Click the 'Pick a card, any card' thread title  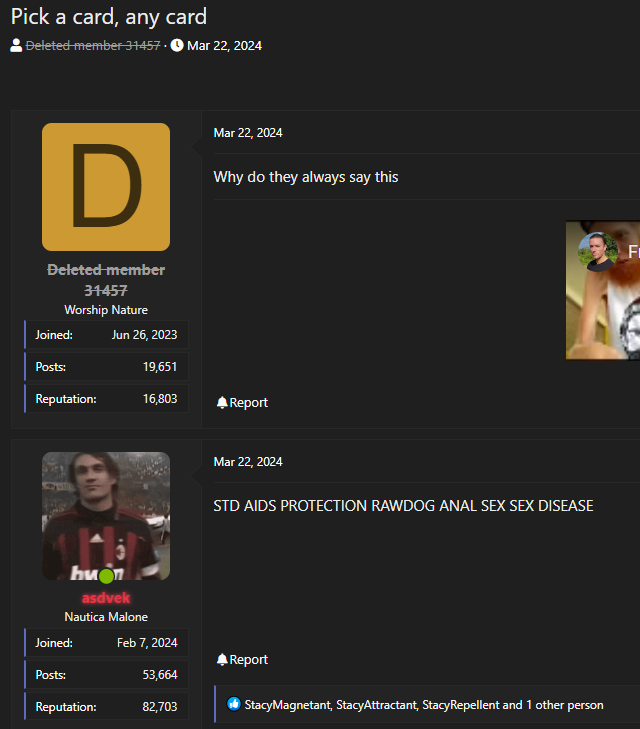109,16
